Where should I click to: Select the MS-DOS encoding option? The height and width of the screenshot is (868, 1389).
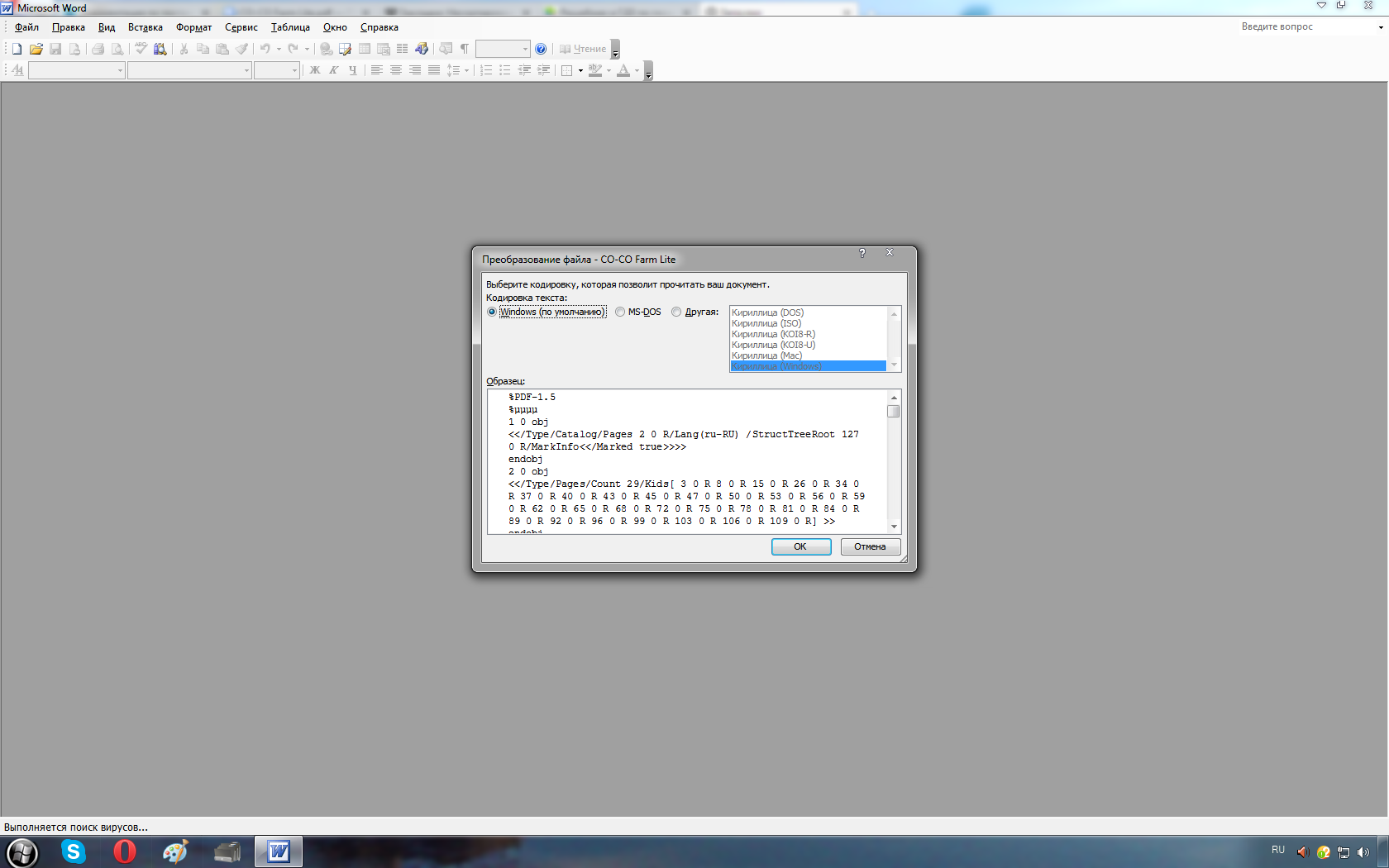click(620, 312)
